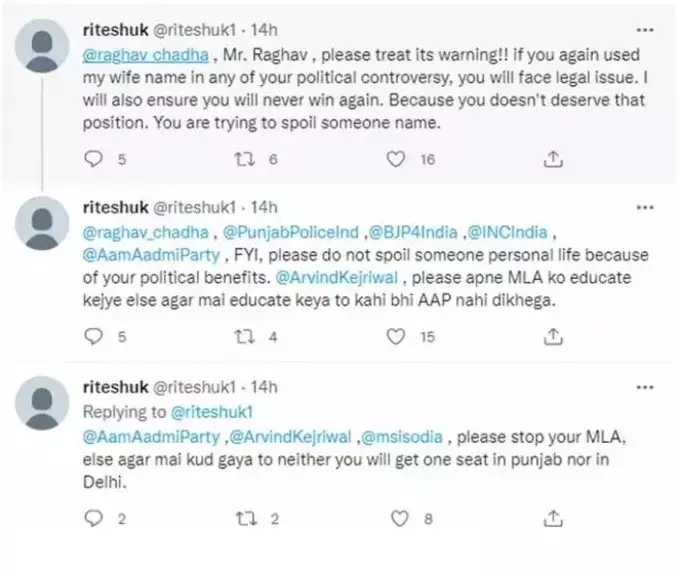Retweet the second tweet with 4 retweets

click(243, 337)
